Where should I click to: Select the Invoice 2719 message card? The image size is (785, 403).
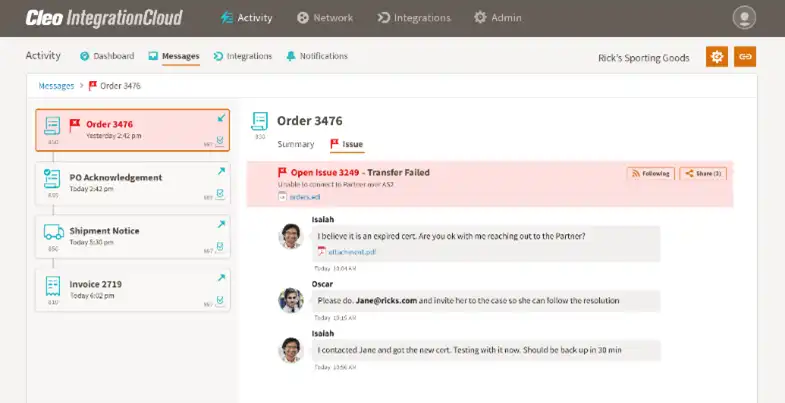click(133, 290)
